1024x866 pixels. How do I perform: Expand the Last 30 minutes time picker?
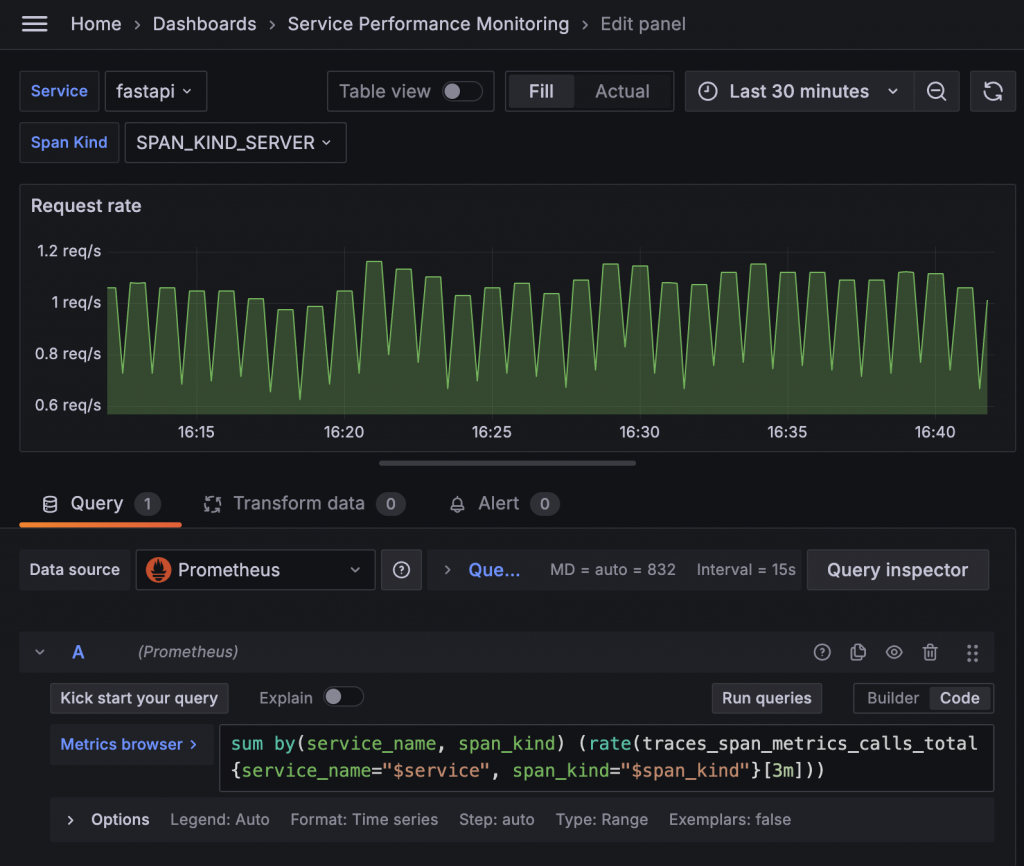click(x=799, y=91)
